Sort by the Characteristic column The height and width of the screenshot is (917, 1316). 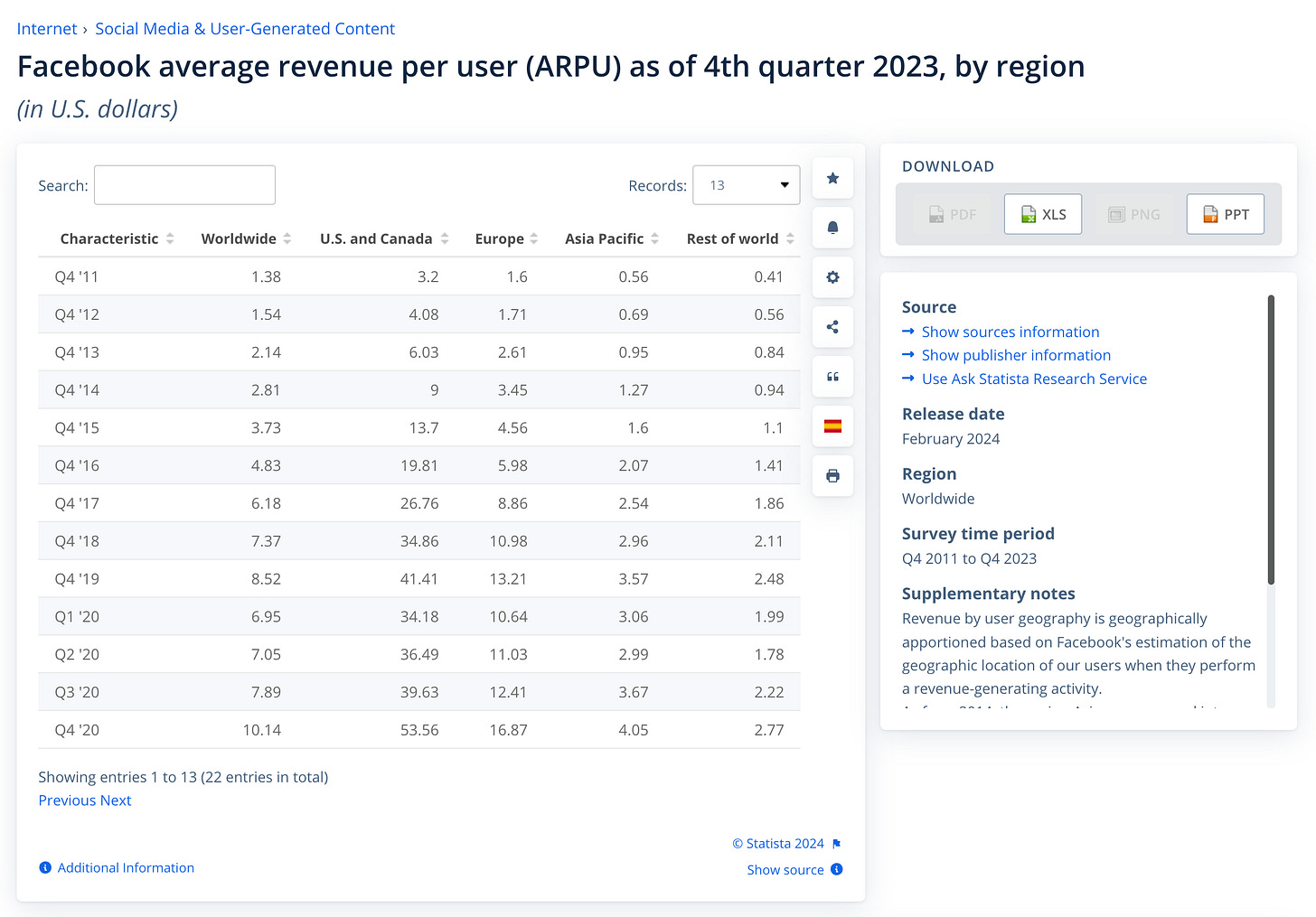[117, 239]
